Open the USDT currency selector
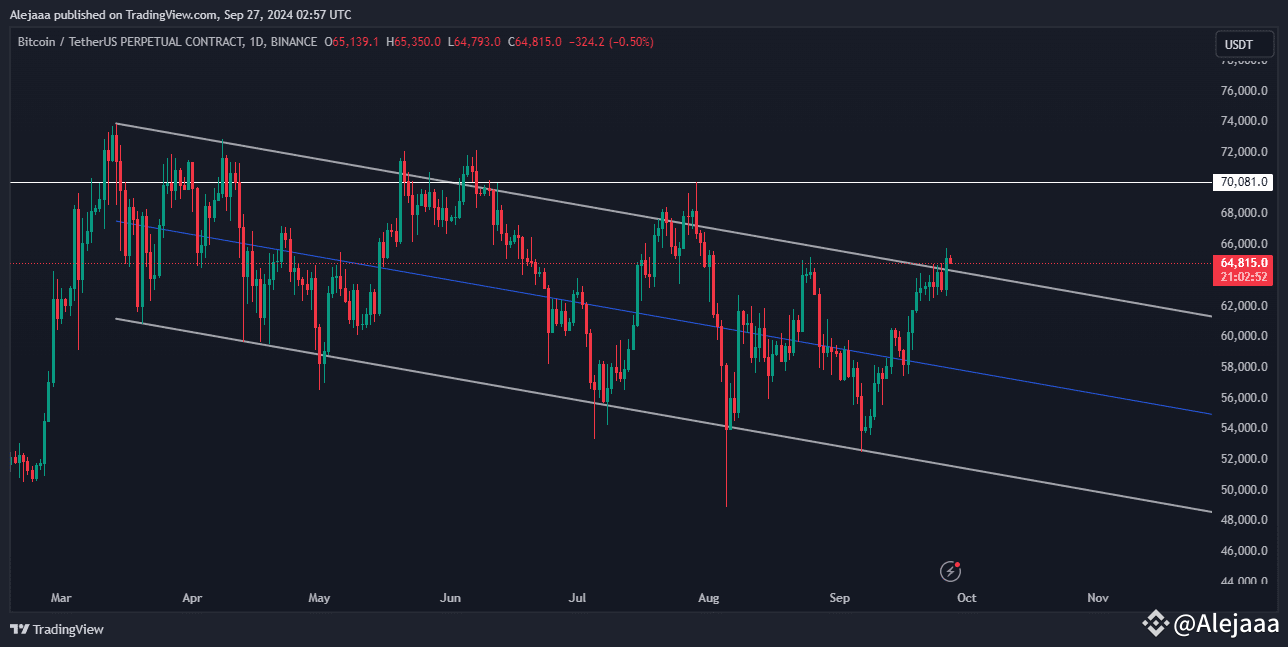 pyautogui.click(x=1238, y=44)
